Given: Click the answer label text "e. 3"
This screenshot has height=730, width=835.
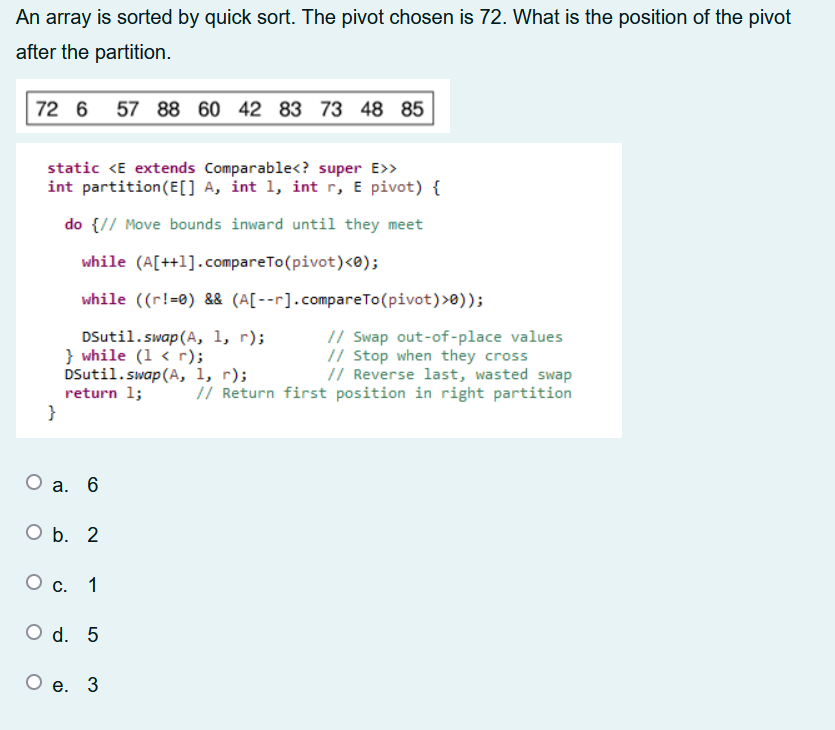Looking at the screenshot, I should tap(75, 684).
